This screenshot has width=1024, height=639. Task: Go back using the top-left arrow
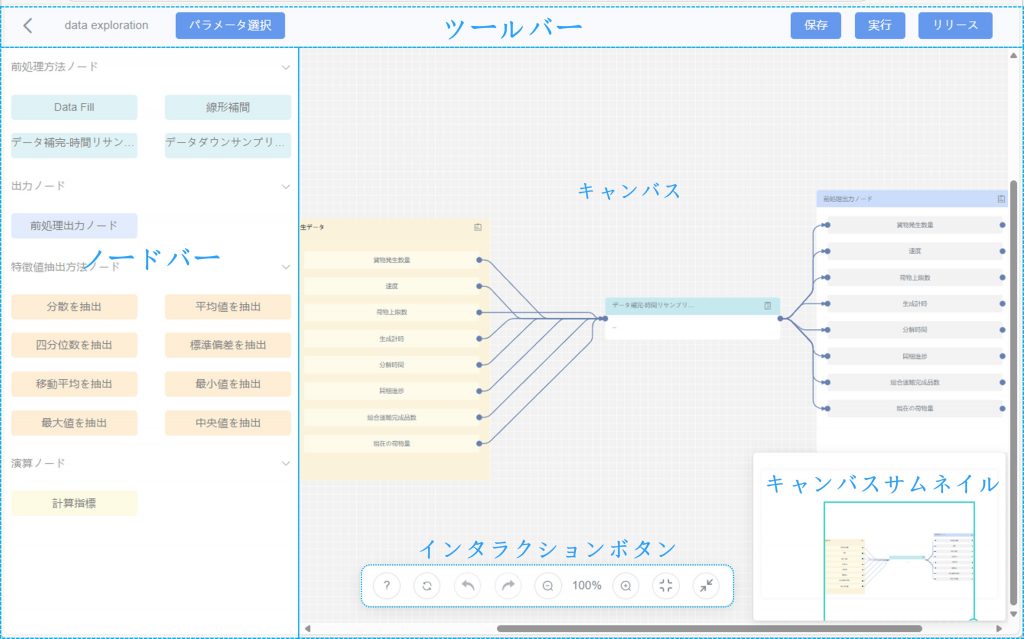tap(27, 25)
